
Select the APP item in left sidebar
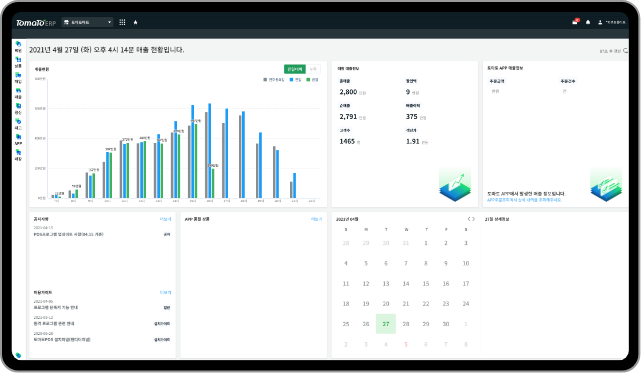click(x=18, y=139)
